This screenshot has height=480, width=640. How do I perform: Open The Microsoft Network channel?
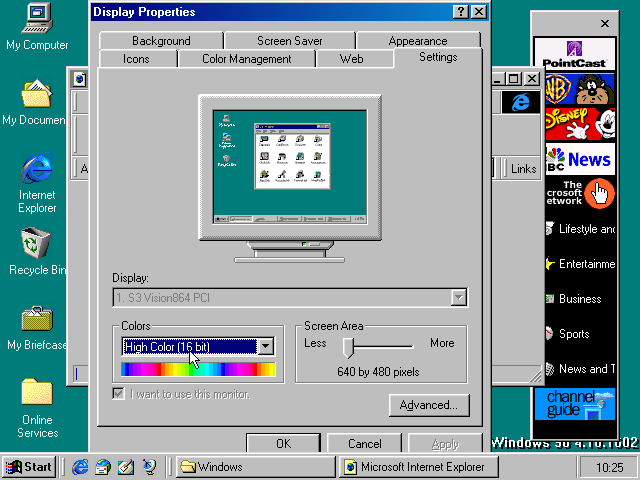(x=580, y=193)
